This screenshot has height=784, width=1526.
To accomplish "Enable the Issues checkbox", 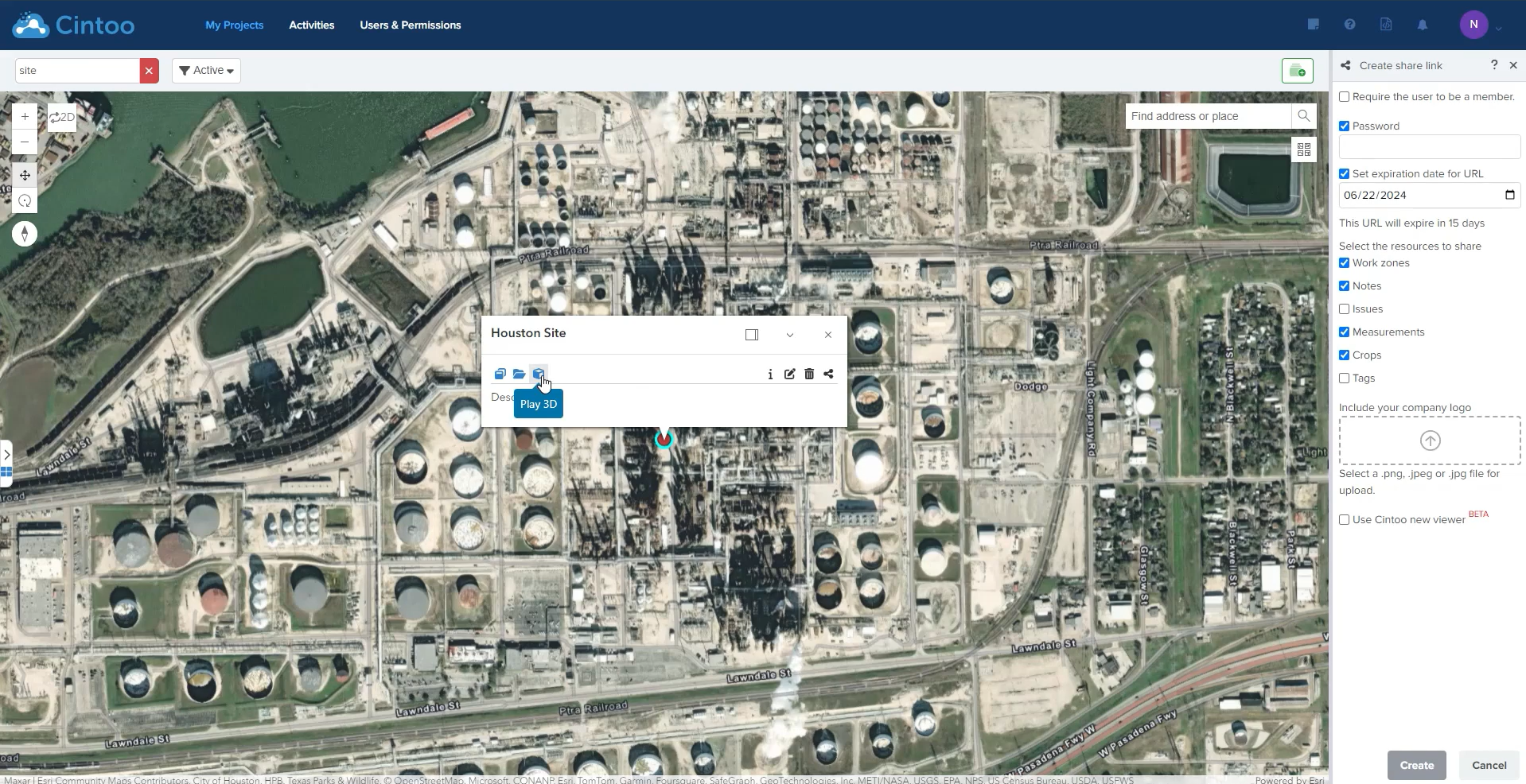I will [x=1345, y=309].
